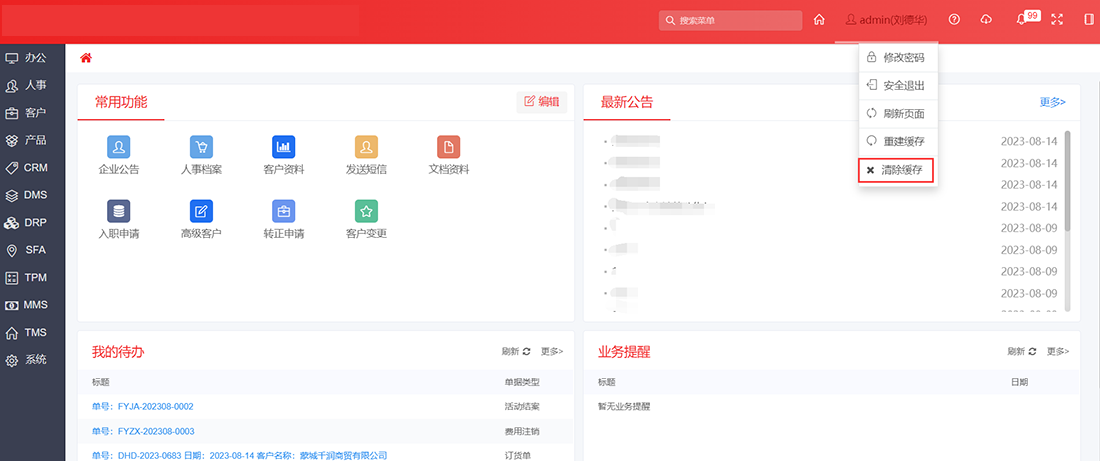Click the breadcrumb red home icon

(86, 58)
